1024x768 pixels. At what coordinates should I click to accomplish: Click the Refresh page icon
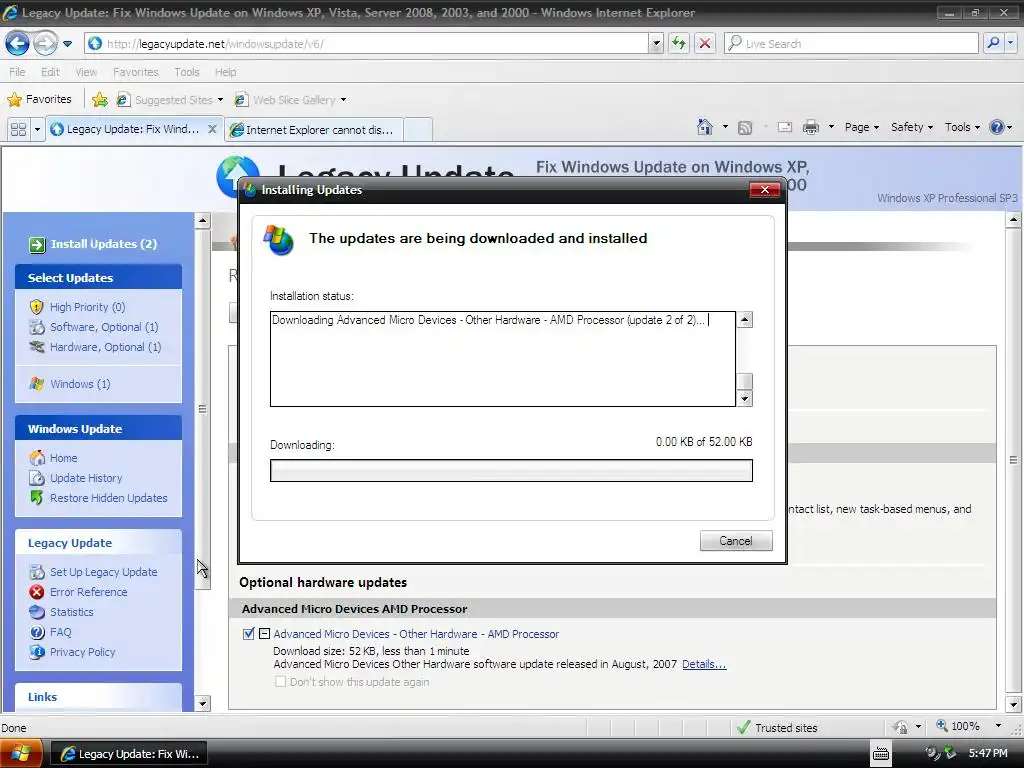pos(679,44)
